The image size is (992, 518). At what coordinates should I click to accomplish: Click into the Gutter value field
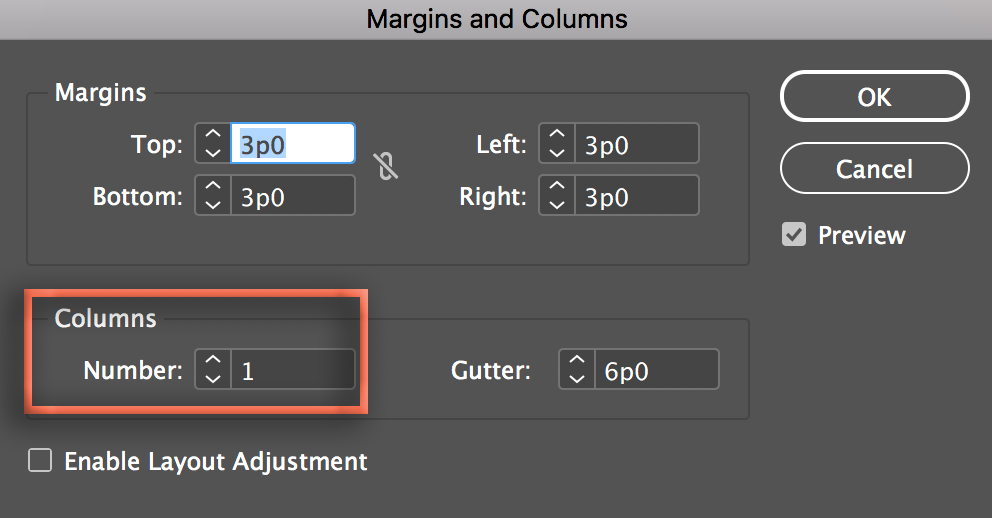(x=656, y=370)
